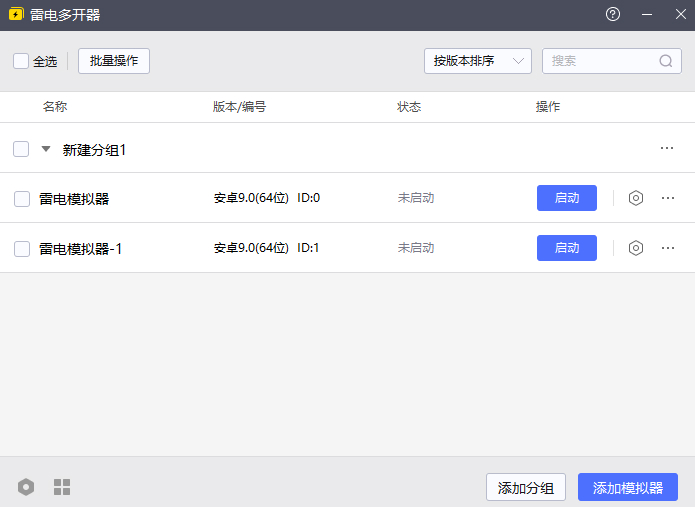Open settings for 雷电模拟器 instance
695x507 pixels.
[x=636, y=198]
